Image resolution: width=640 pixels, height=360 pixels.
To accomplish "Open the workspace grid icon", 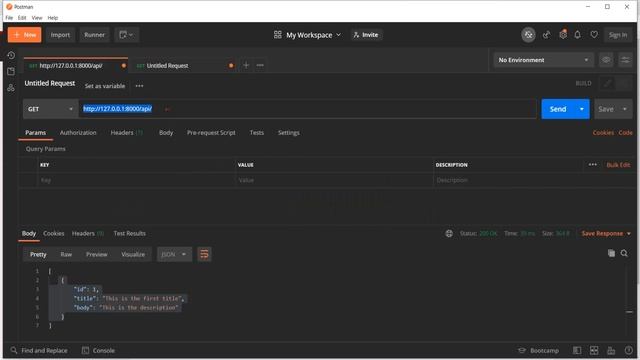I will point(278,35).
